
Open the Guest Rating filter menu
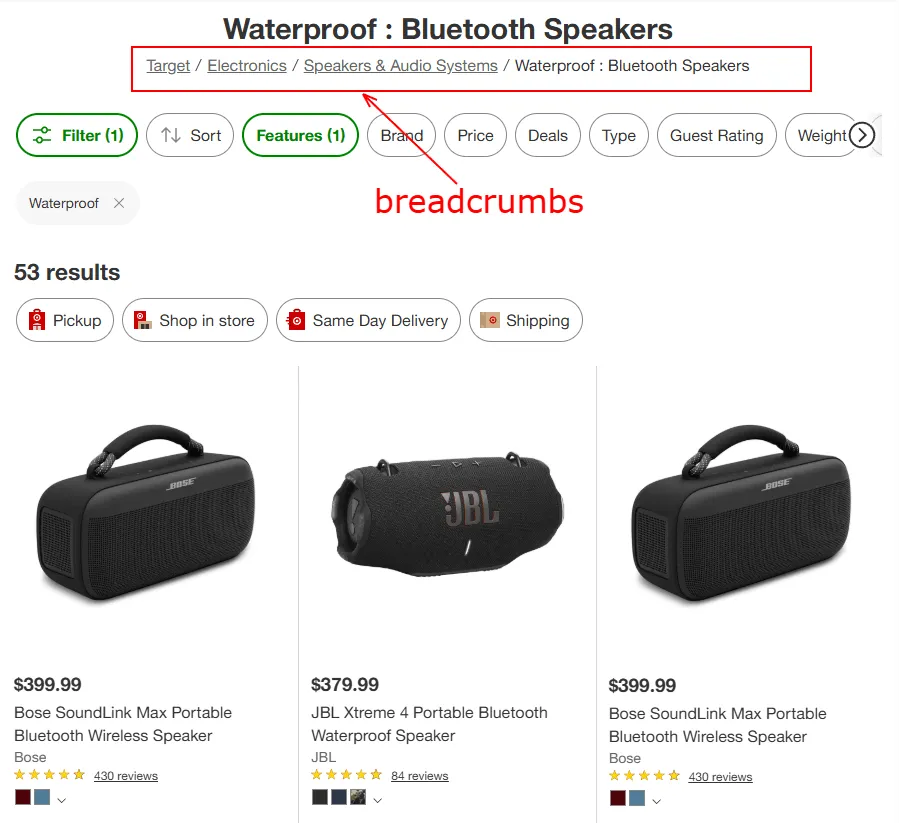[x=716, y=135]
